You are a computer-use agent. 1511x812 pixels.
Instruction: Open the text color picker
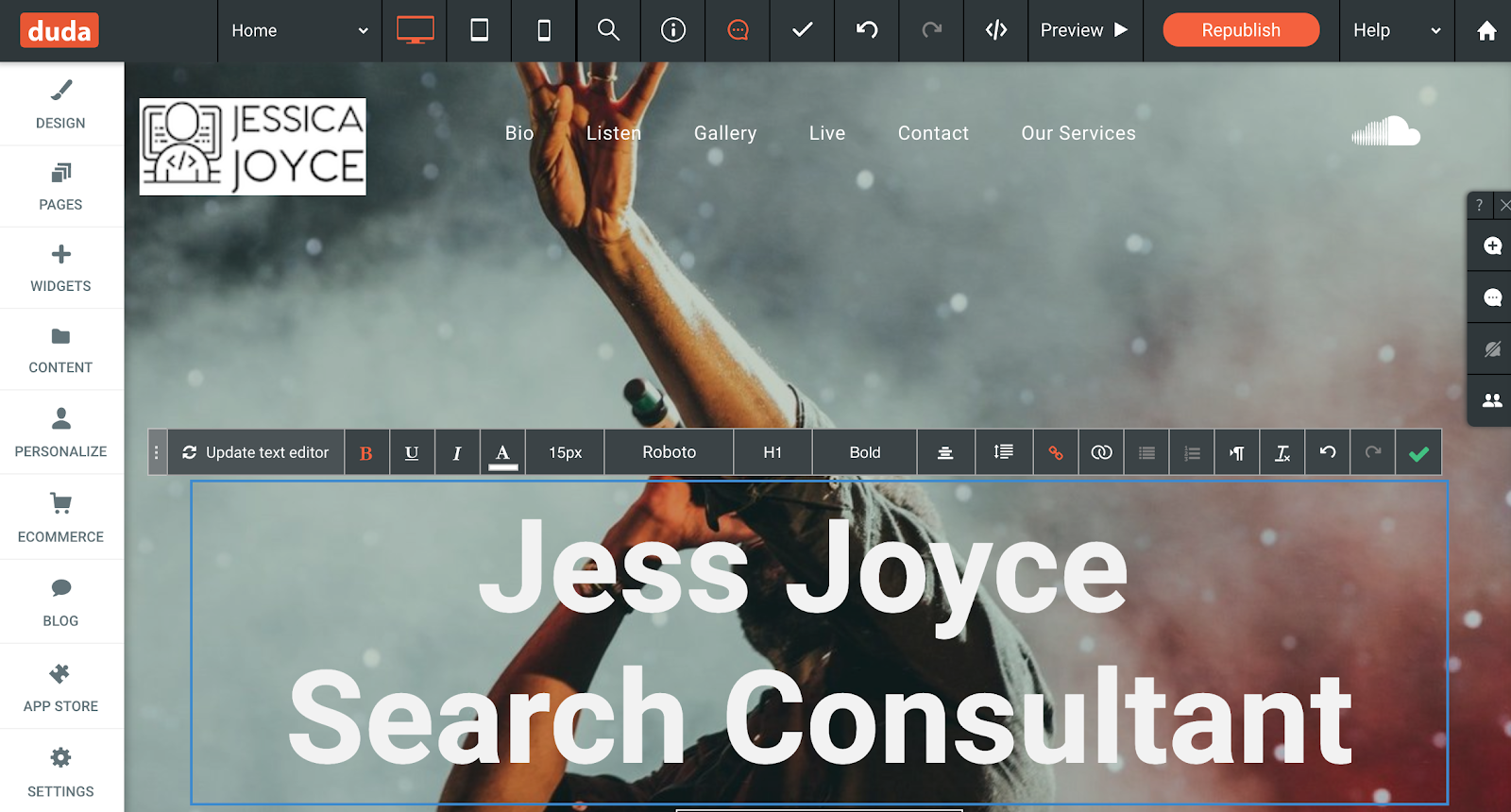(502, 452)
